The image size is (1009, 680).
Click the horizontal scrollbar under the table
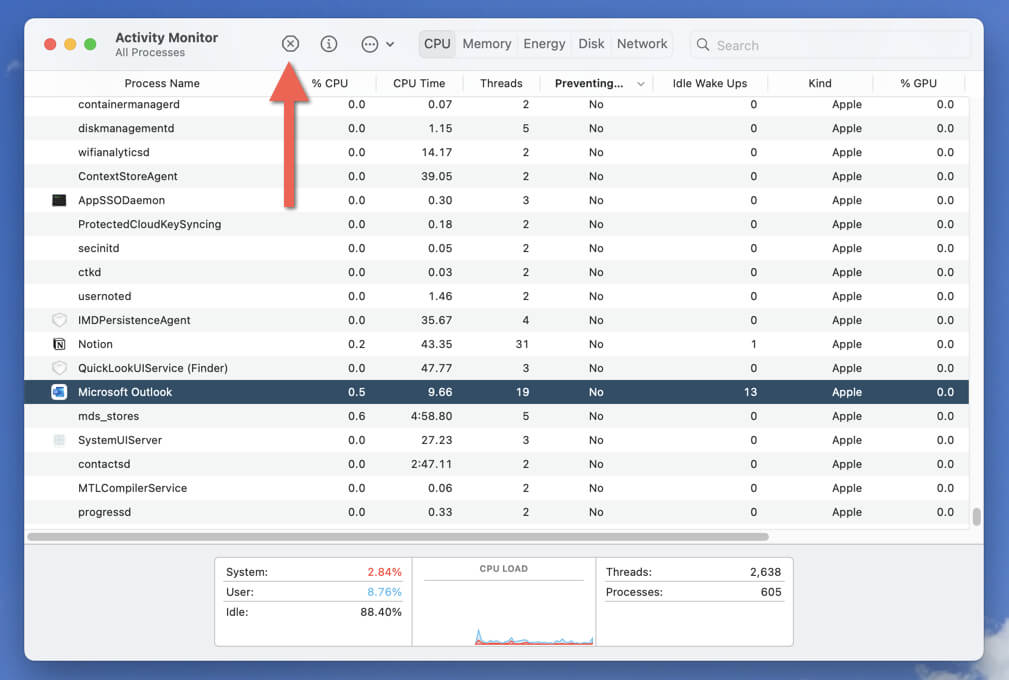pos(398,537)
